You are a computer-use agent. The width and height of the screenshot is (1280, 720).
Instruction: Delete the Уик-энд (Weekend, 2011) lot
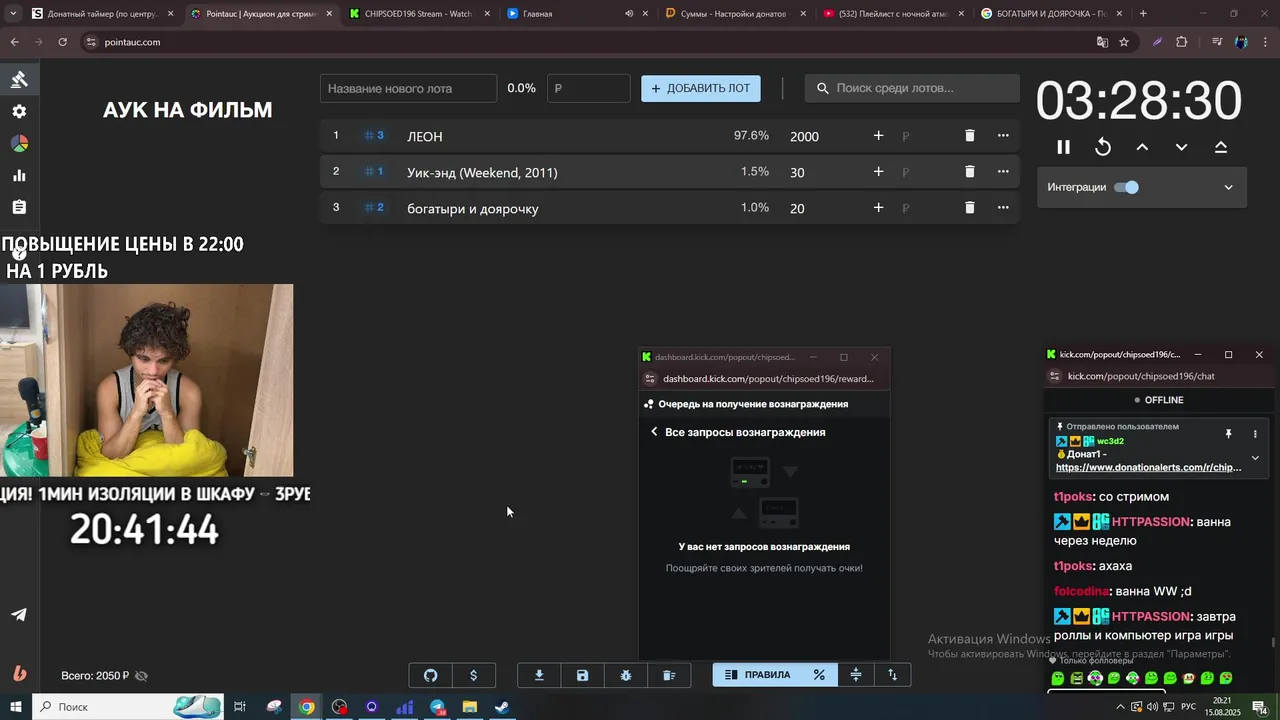point(969,172)
